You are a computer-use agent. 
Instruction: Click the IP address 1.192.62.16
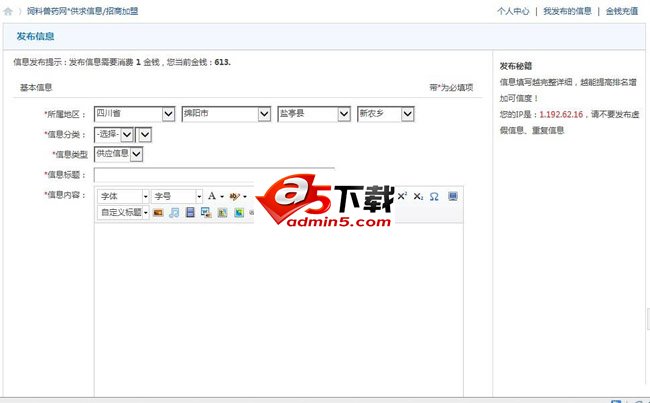coord(561,114)
